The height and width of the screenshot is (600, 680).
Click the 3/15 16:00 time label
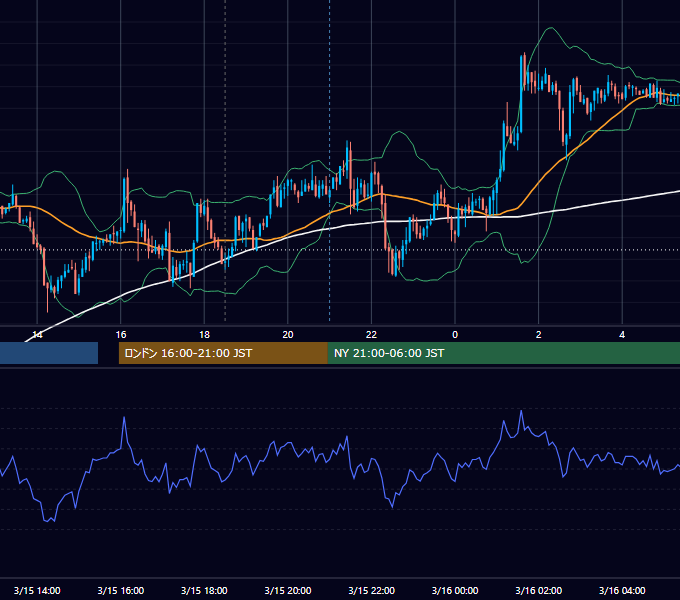[121, 590]
